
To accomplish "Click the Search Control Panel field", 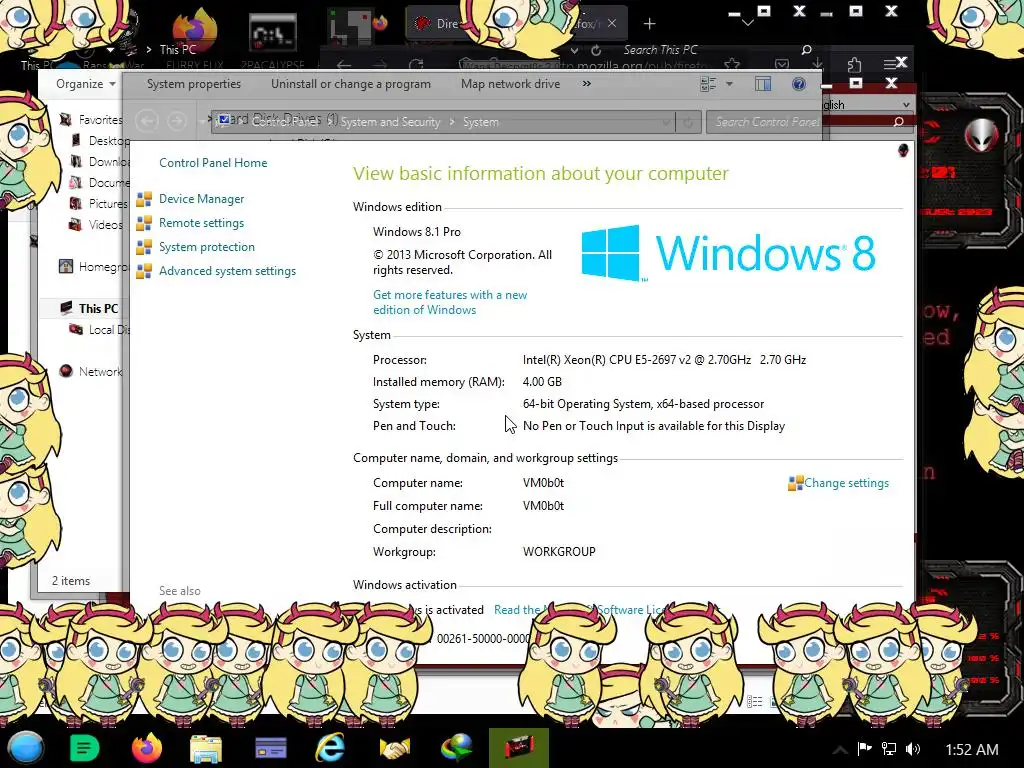I will pyautogui.click(x=808, y=122).
